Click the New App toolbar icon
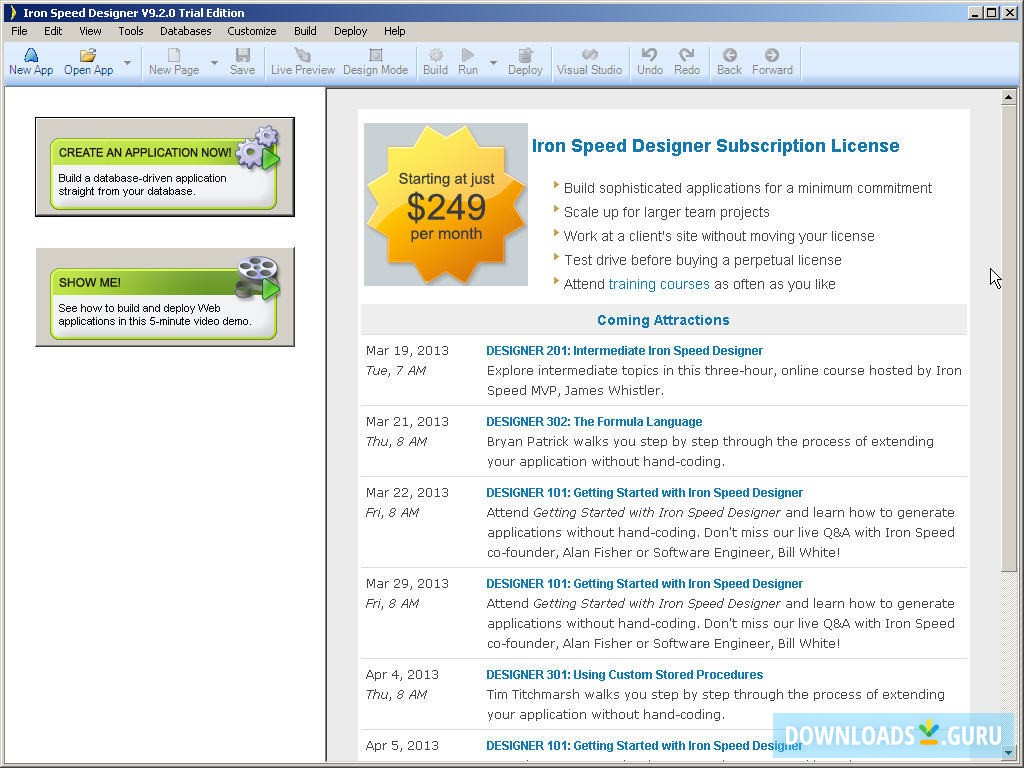 [30, 56]
